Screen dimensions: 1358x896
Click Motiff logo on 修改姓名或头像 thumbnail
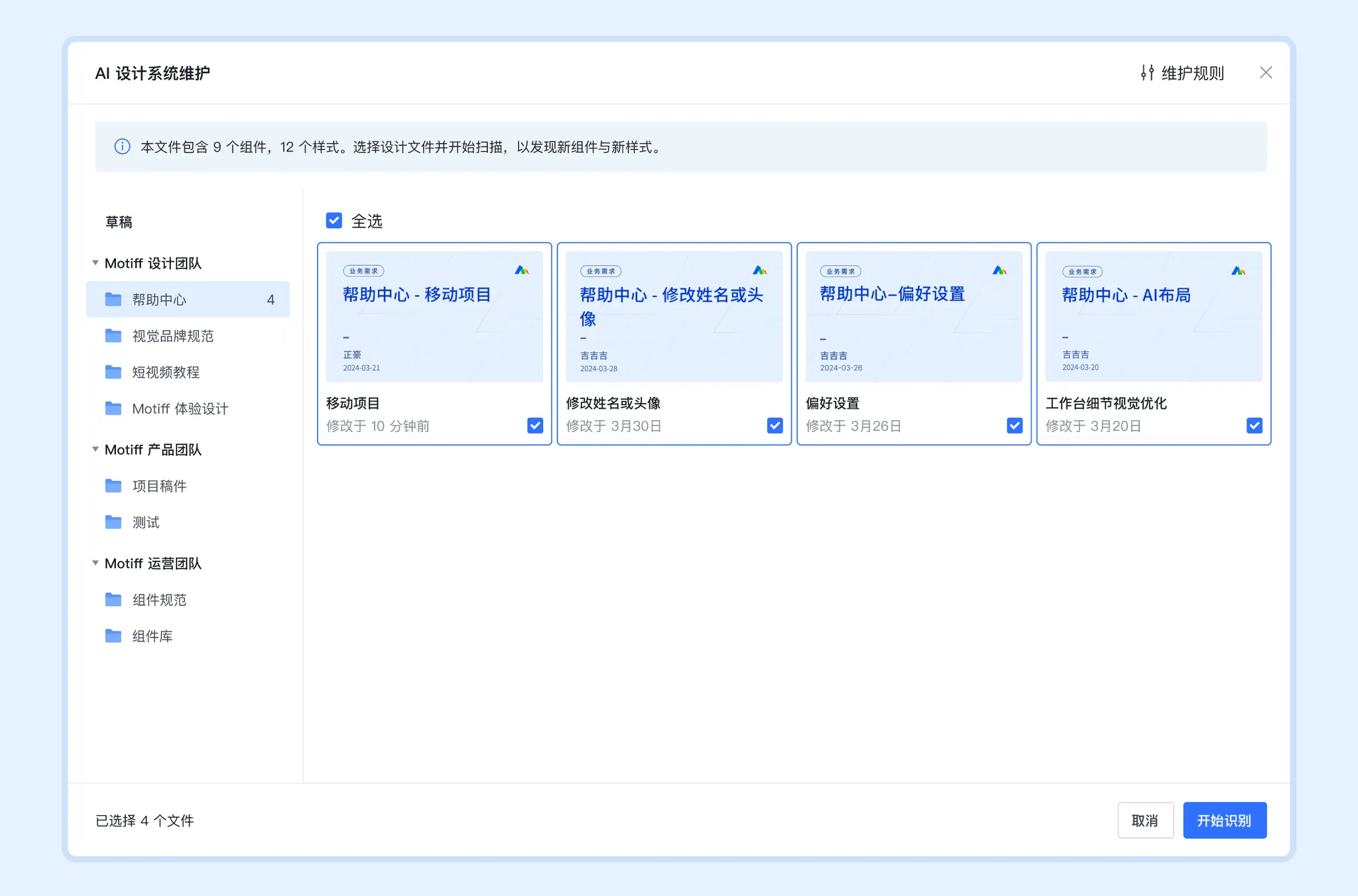point(760,270)
